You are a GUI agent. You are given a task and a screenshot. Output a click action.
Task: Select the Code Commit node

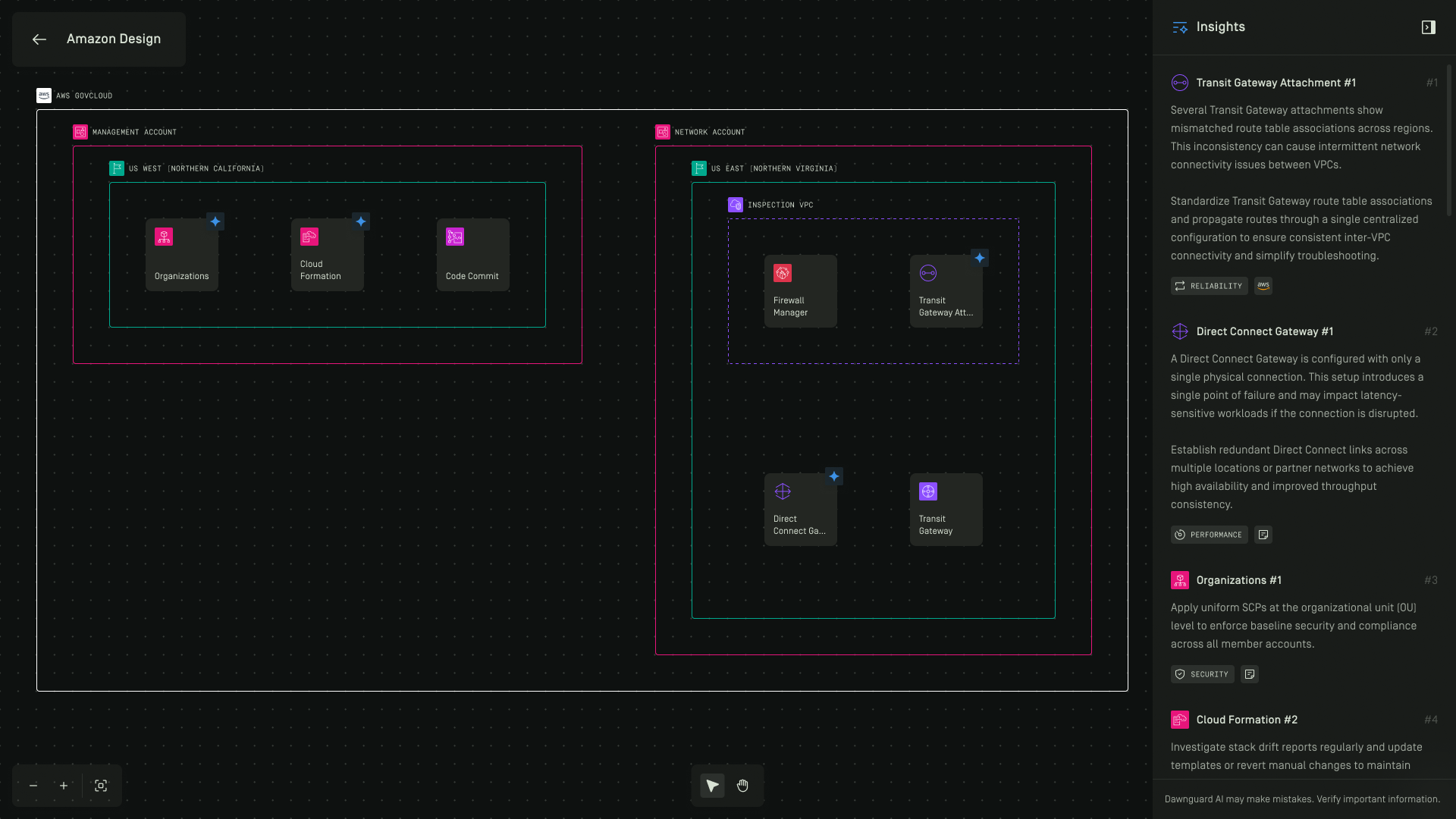point(472,256)
